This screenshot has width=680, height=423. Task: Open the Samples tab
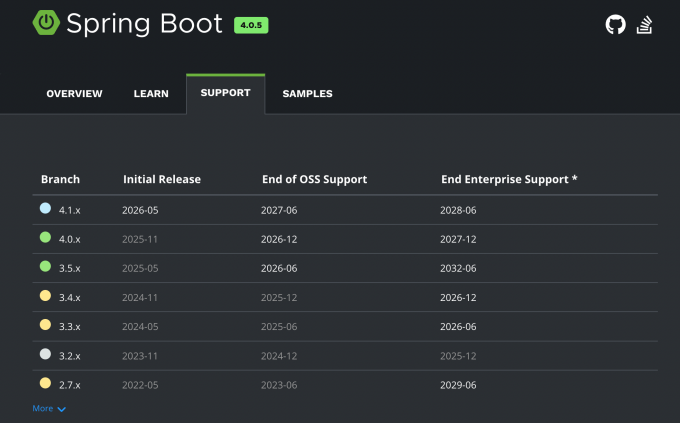pos(307,94)
